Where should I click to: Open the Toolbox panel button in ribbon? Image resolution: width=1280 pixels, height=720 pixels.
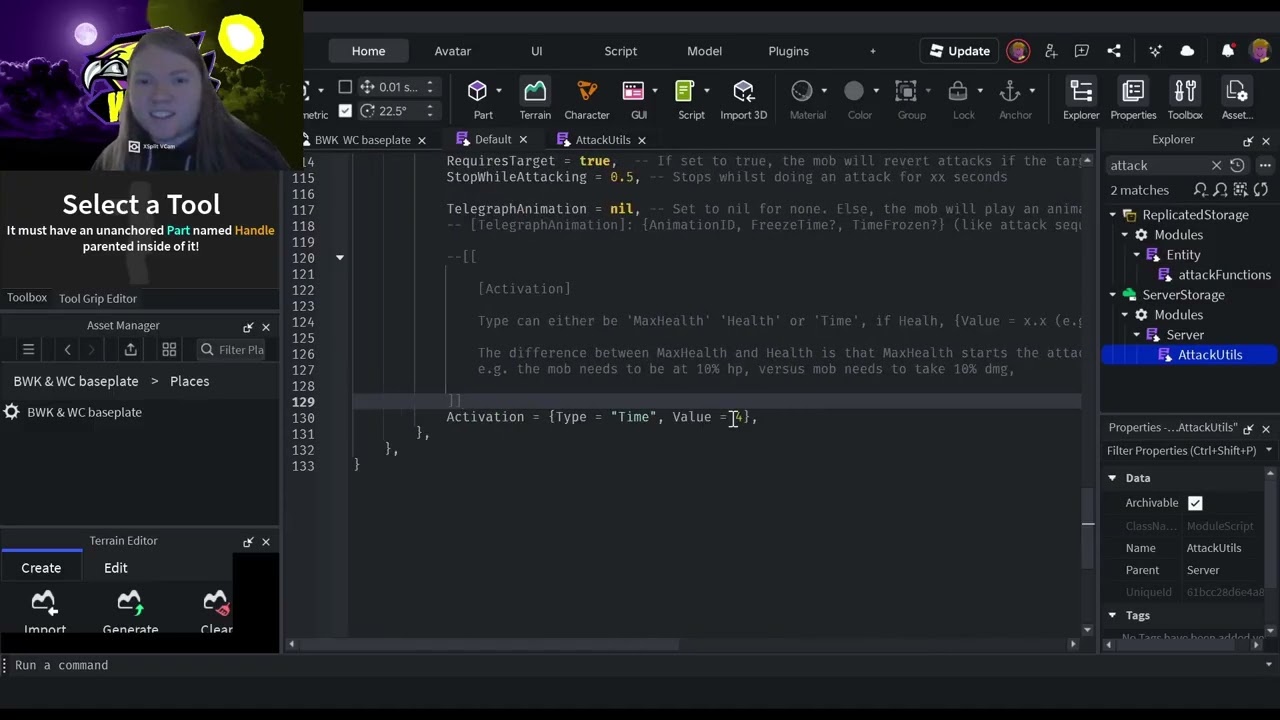tap(1185, 99)
